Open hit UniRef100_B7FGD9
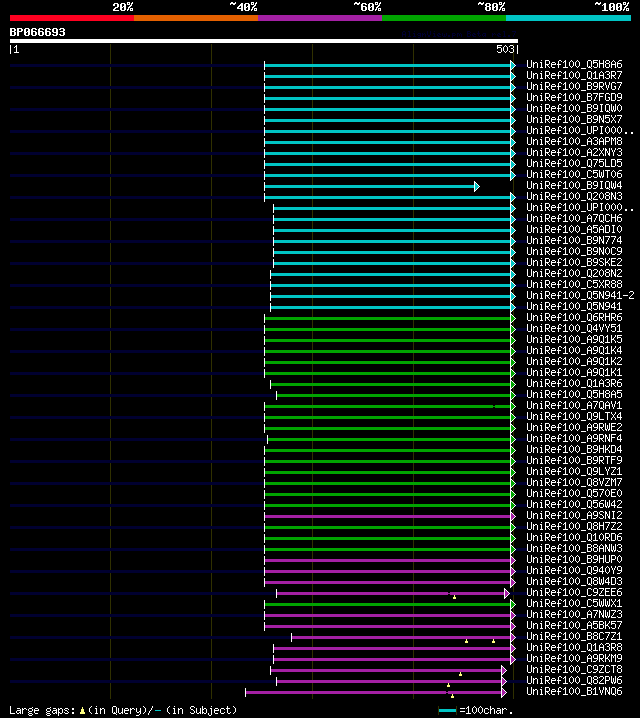 574,98
